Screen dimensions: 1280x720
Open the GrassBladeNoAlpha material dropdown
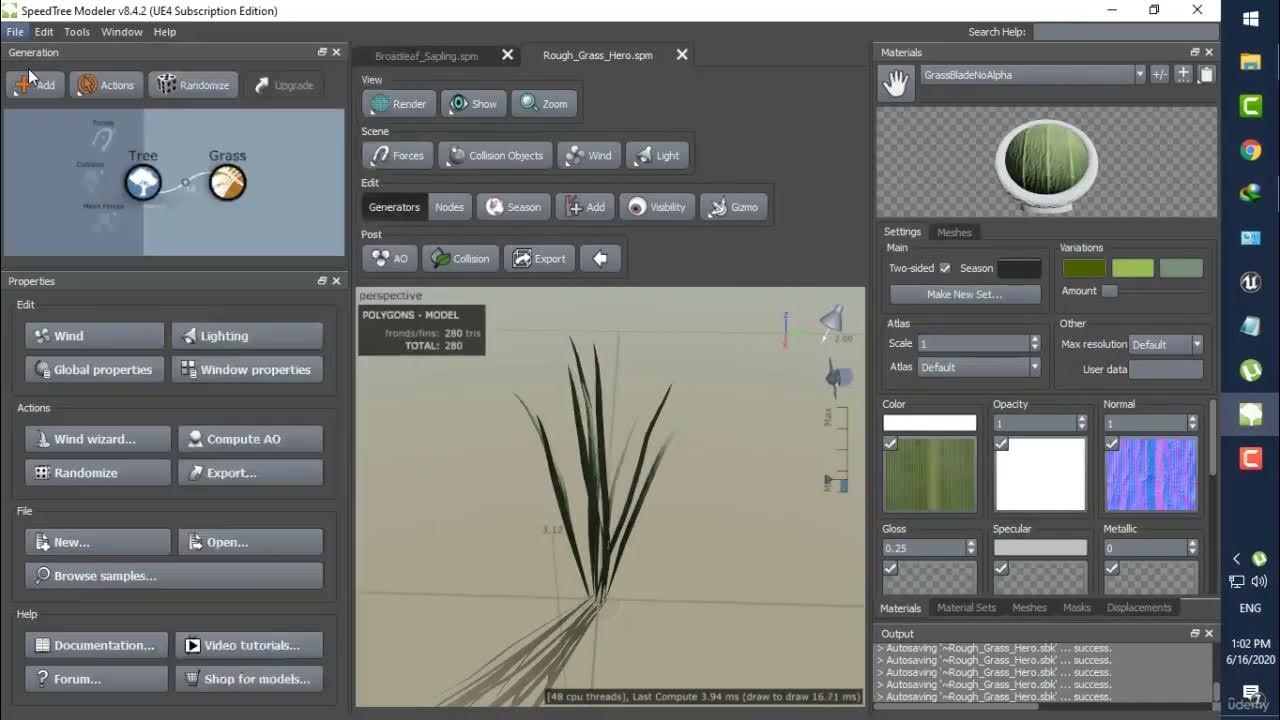pyautogui.click(x=1033, y=75)
